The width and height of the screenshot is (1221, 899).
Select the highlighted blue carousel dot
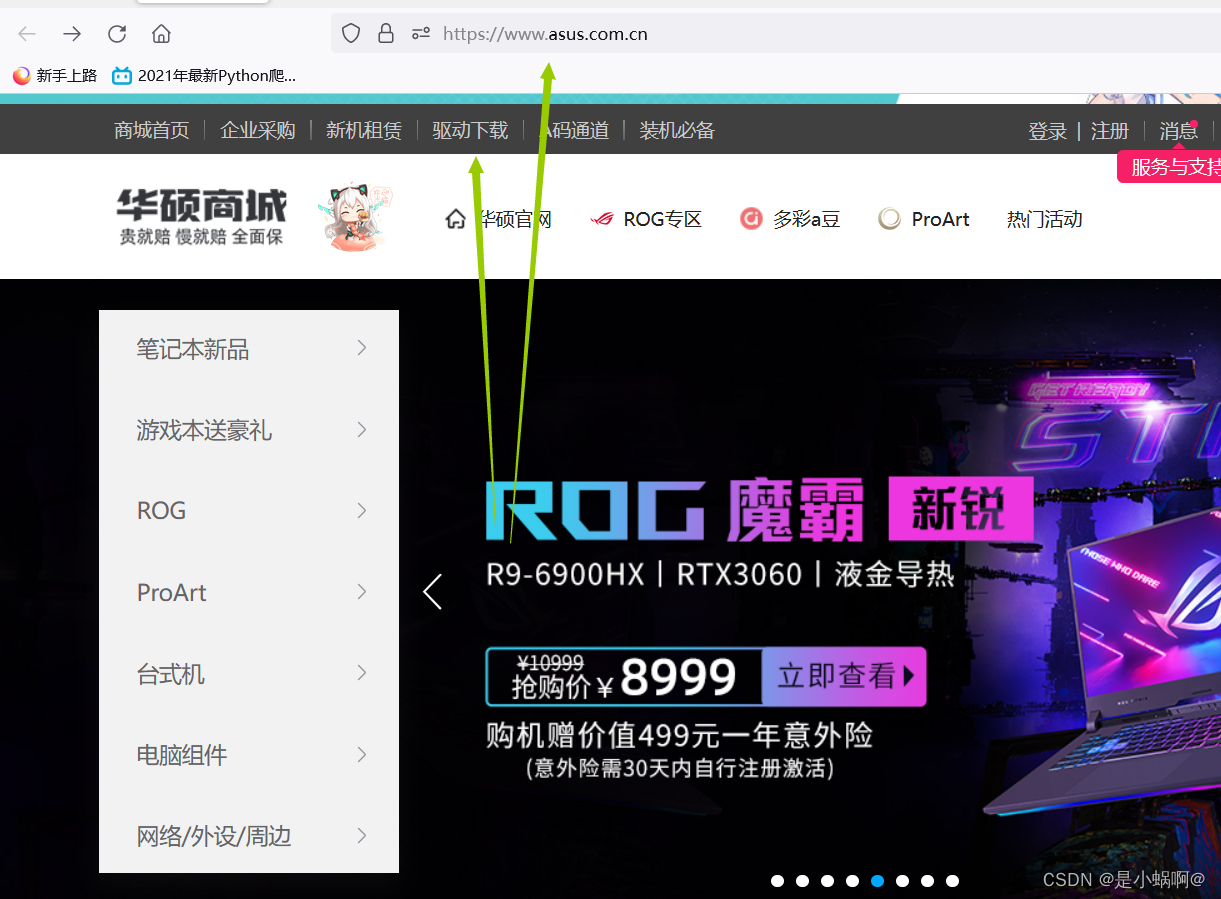[x=877, y=881]
